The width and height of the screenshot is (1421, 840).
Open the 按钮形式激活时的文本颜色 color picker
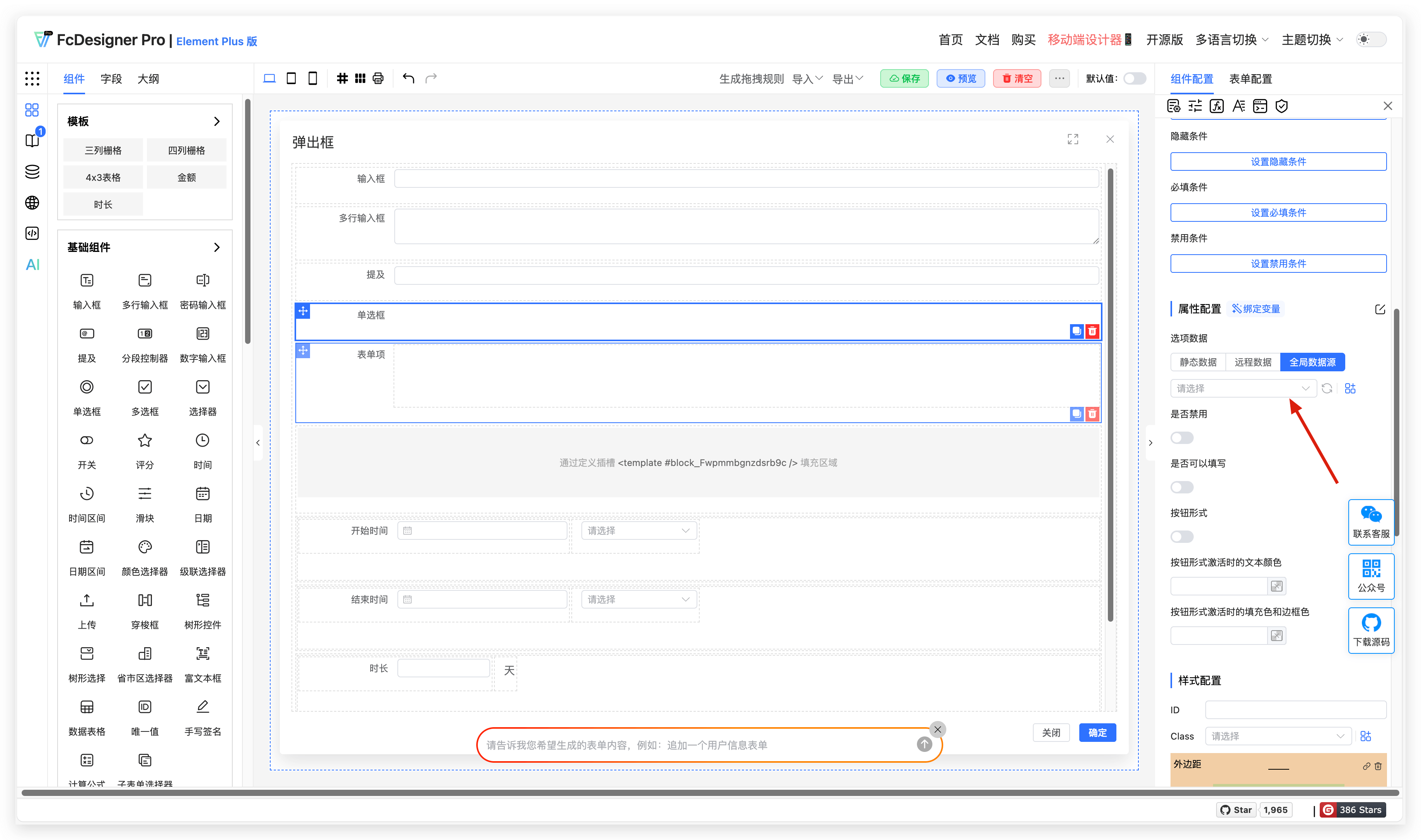(x=1276, y=587)
